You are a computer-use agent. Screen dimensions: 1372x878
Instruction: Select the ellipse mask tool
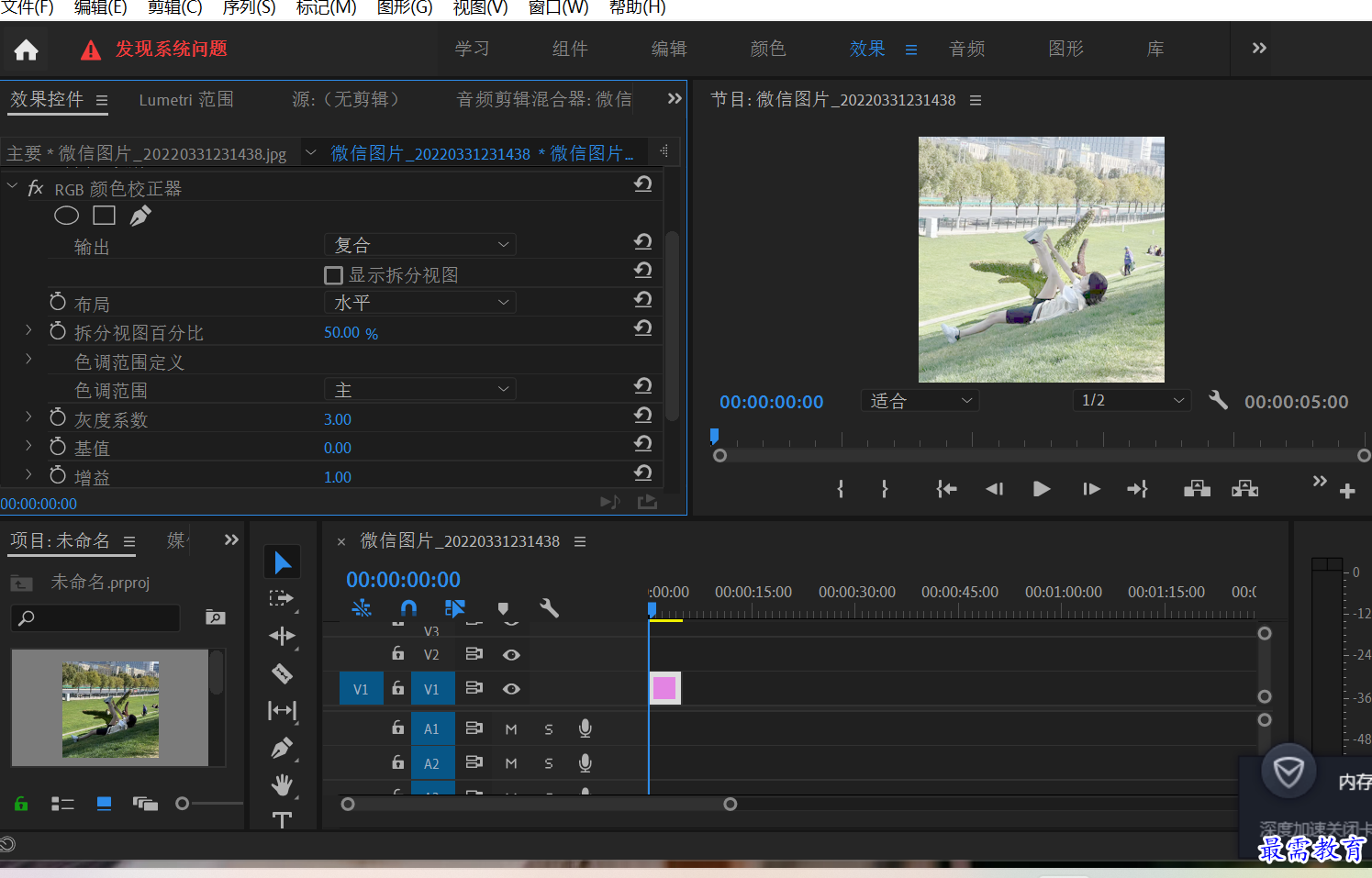(66, 216)
